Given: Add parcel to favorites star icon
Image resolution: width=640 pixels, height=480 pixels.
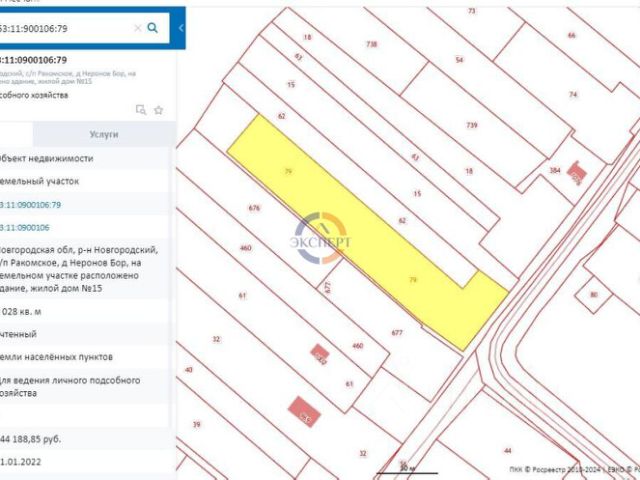Looking at the screenshot, I should [158, 110].
